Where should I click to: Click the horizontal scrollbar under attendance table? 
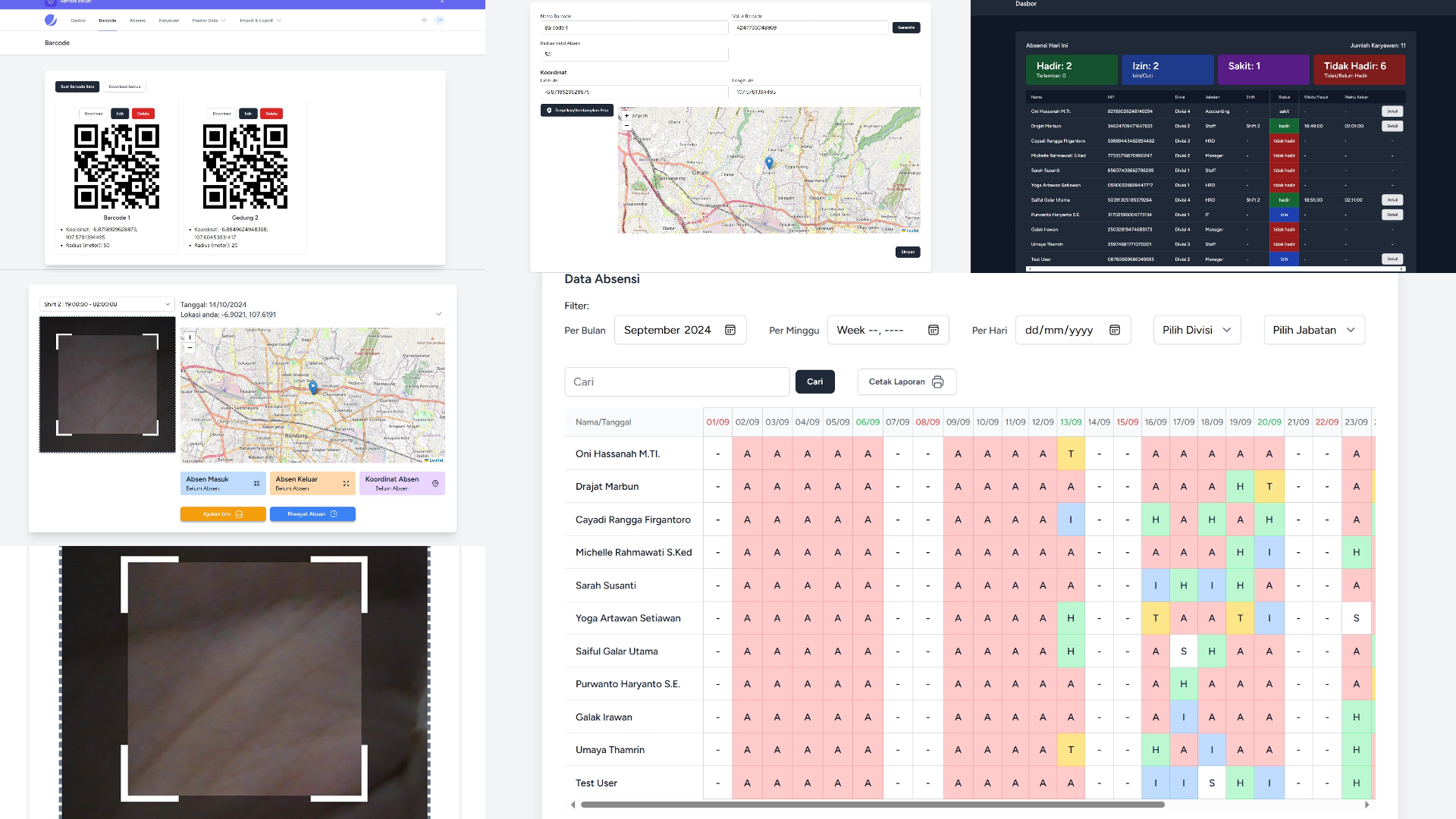click(872, 805)
